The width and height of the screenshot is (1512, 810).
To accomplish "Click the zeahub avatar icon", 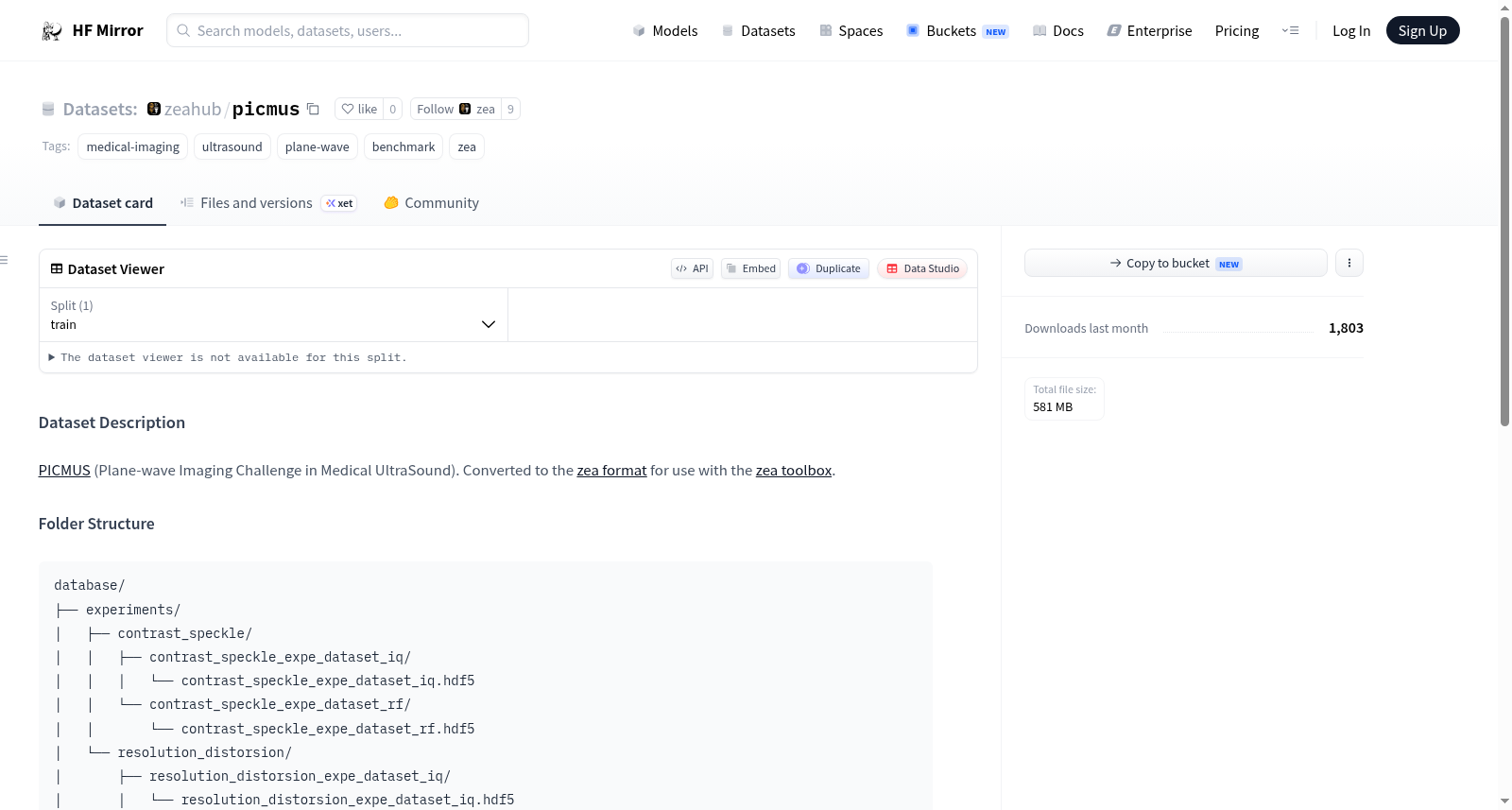I will tap(154, 109).
